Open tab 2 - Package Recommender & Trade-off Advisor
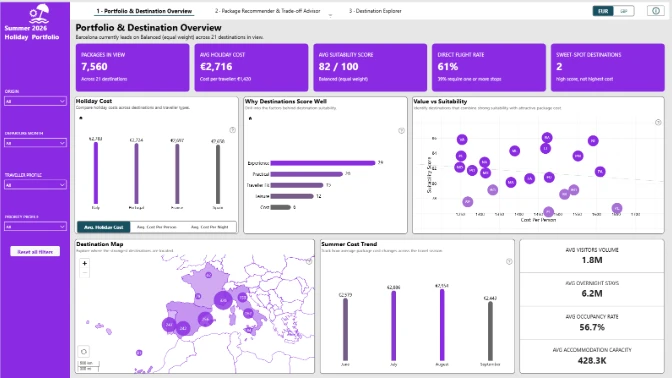 [267, 11]
